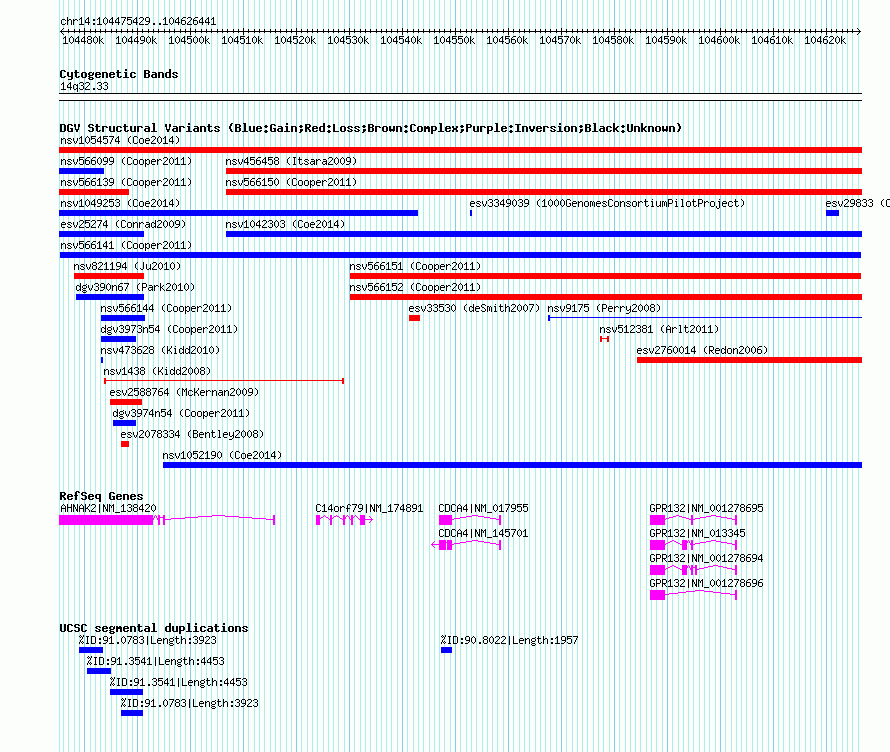Screen dimensions: 890x752
Task: Click the nsv566141 (Cooper2011) variant label
Action: click(x=126, y=245)
